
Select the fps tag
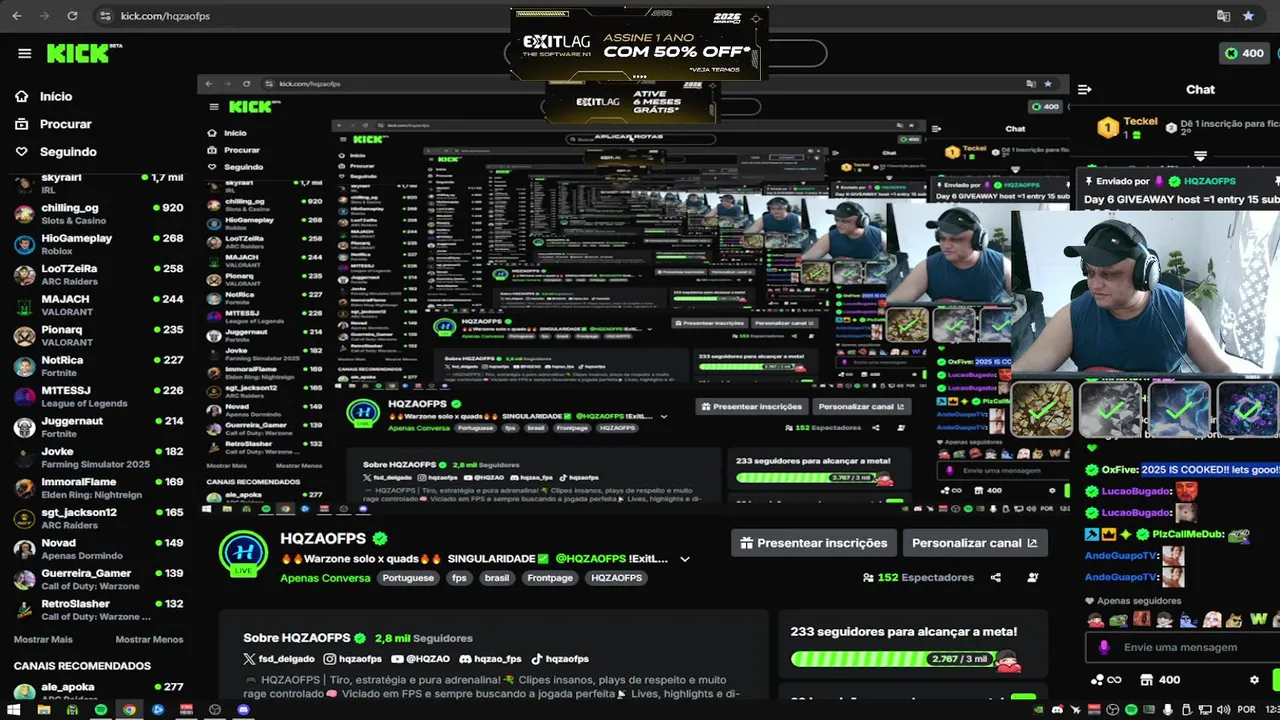[x=459, y=578]
